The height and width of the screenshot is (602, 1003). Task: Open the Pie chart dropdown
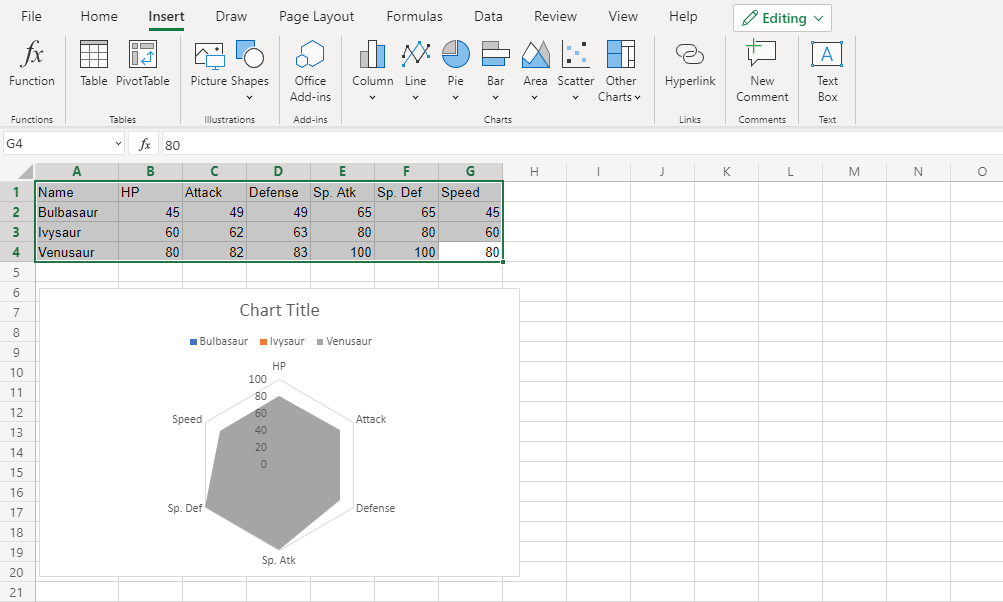pyautogui.click(x=456, y=71)
